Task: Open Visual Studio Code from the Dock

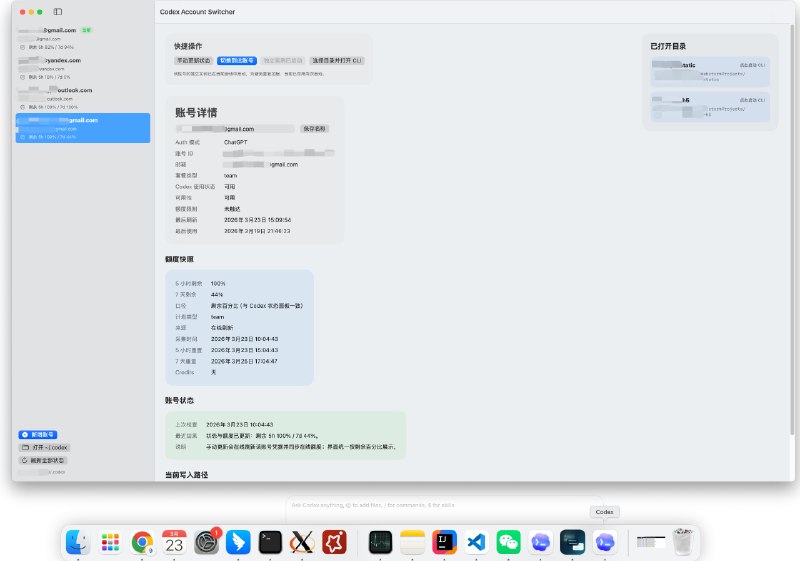Action: click(x=477, y=542)
